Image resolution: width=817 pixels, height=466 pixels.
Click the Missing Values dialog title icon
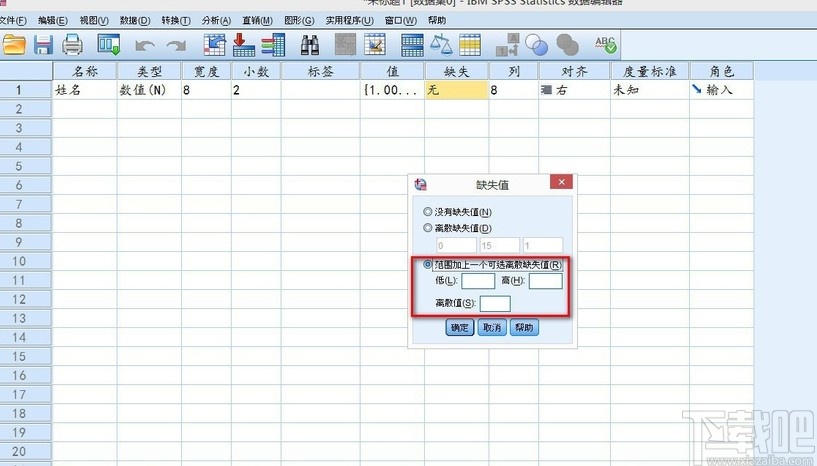(x=420, y=185)
